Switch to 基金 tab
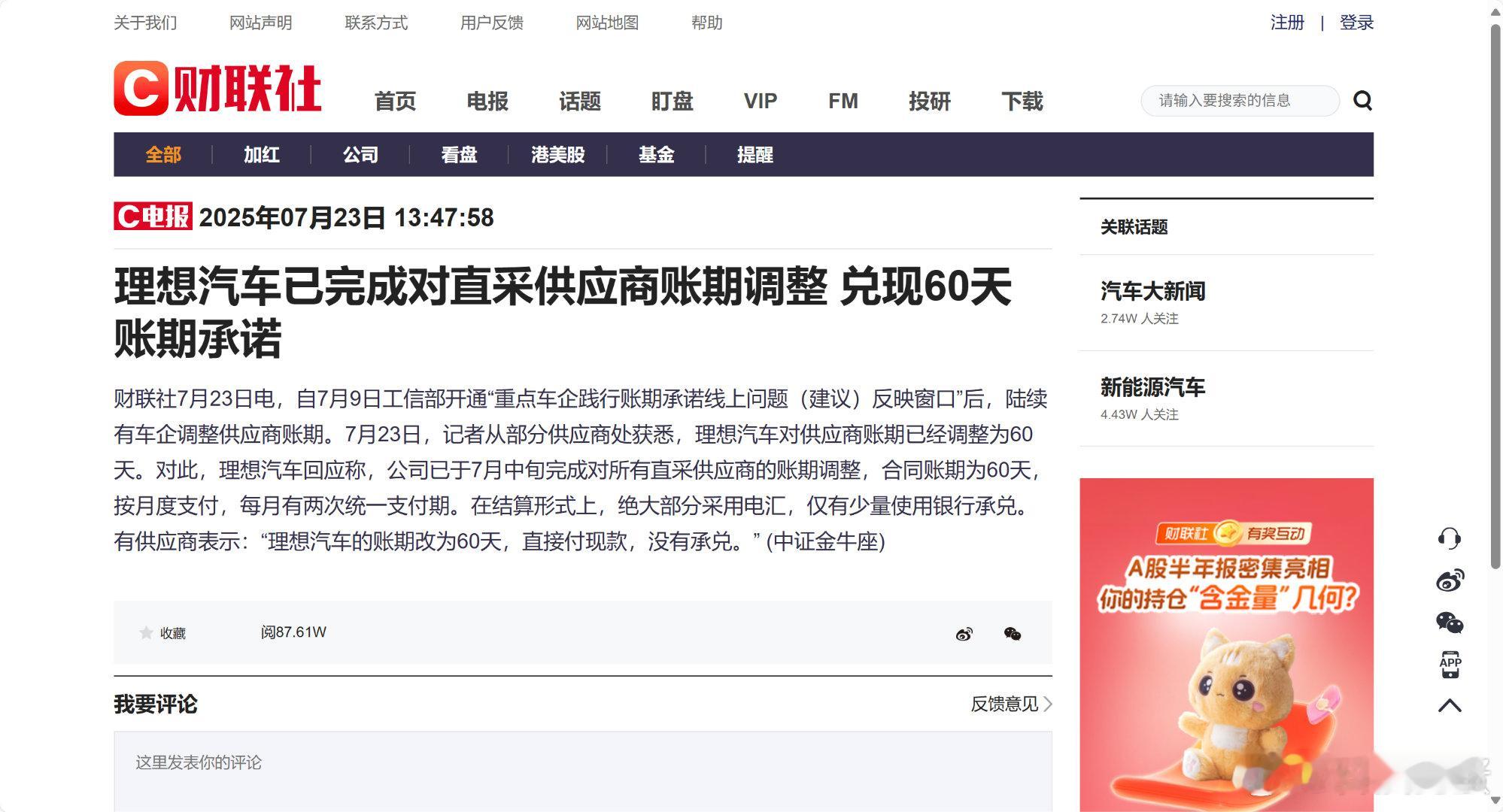The image size is (1503, 812). click(656, 155)
